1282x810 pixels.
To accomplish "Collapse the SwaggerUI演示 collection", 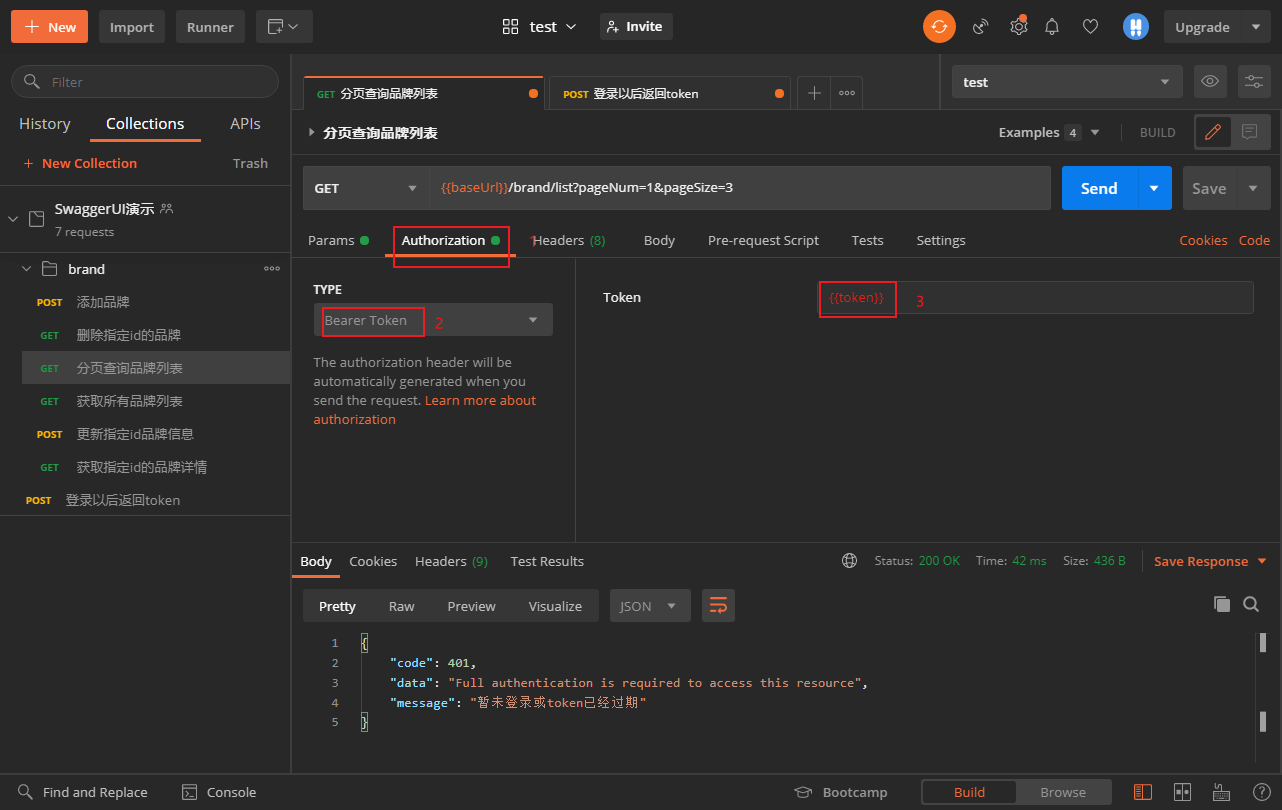I will (x=13, y=219).
